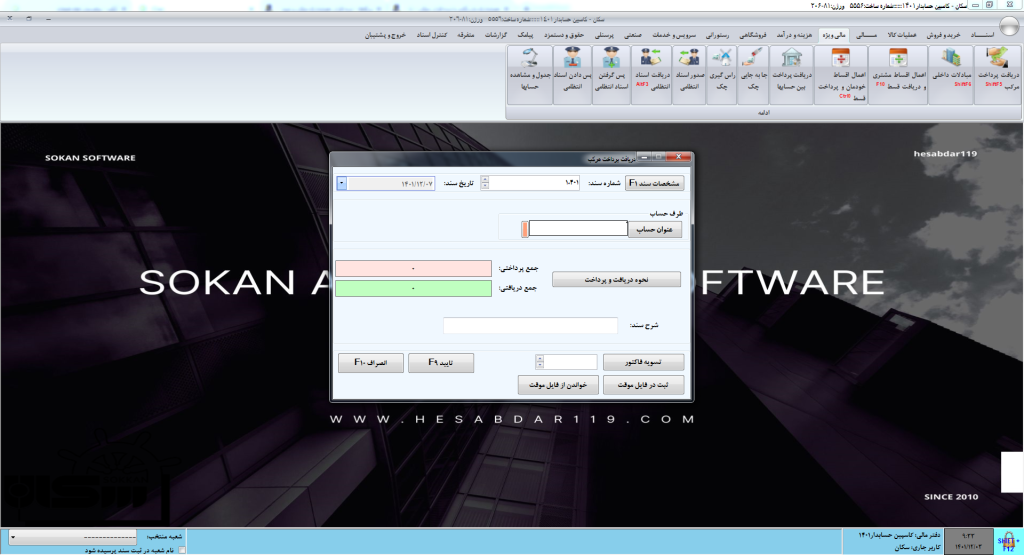Click the pink جمع پرداختی total field
Screen dimensions: 1024x555
coord(413,268)
